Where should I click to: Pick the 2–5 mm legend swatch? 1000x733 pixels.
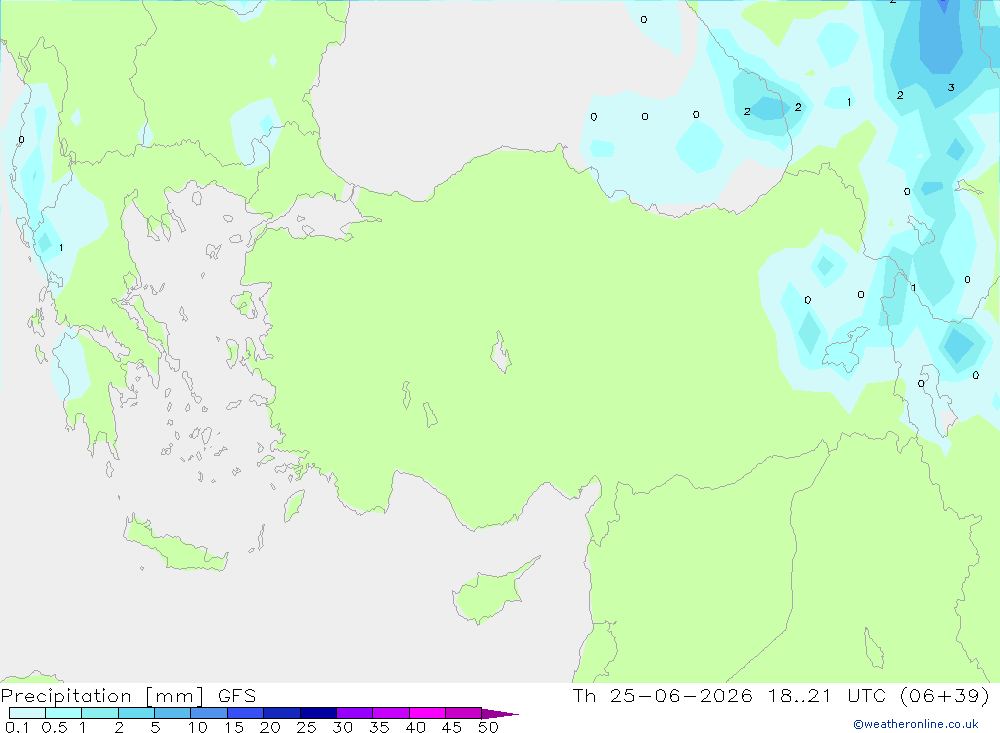(x=136, y=713)
